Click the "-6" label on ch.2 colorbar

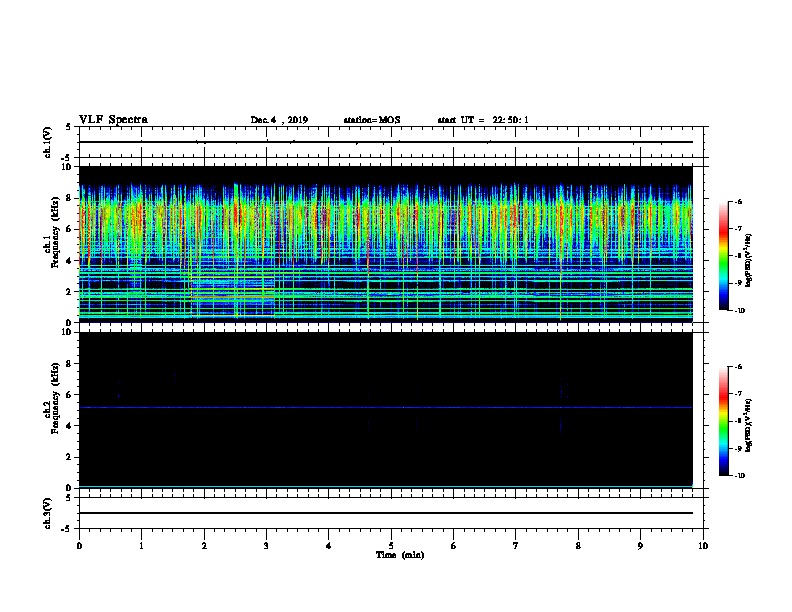(x=738, y=367)
